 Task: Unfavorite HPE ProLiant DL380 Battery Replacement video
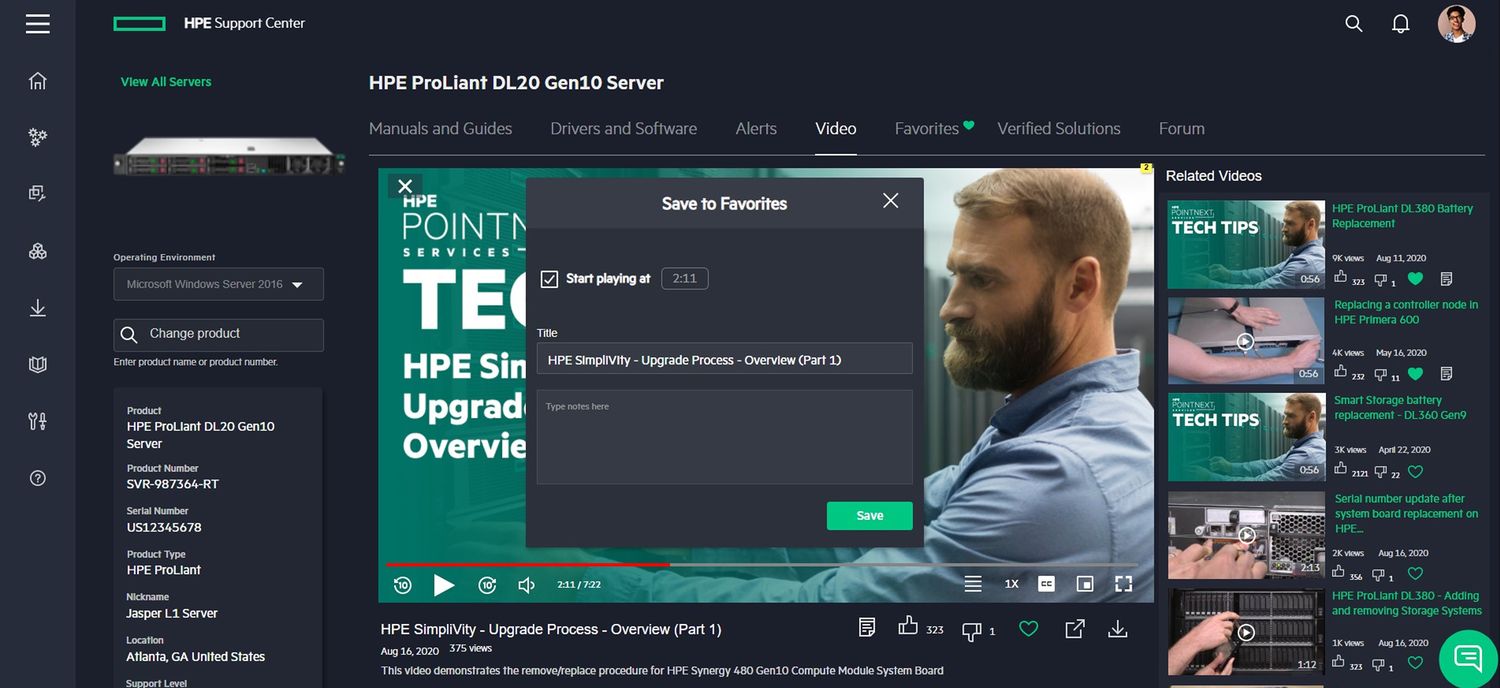click(x=1415, y=279)
